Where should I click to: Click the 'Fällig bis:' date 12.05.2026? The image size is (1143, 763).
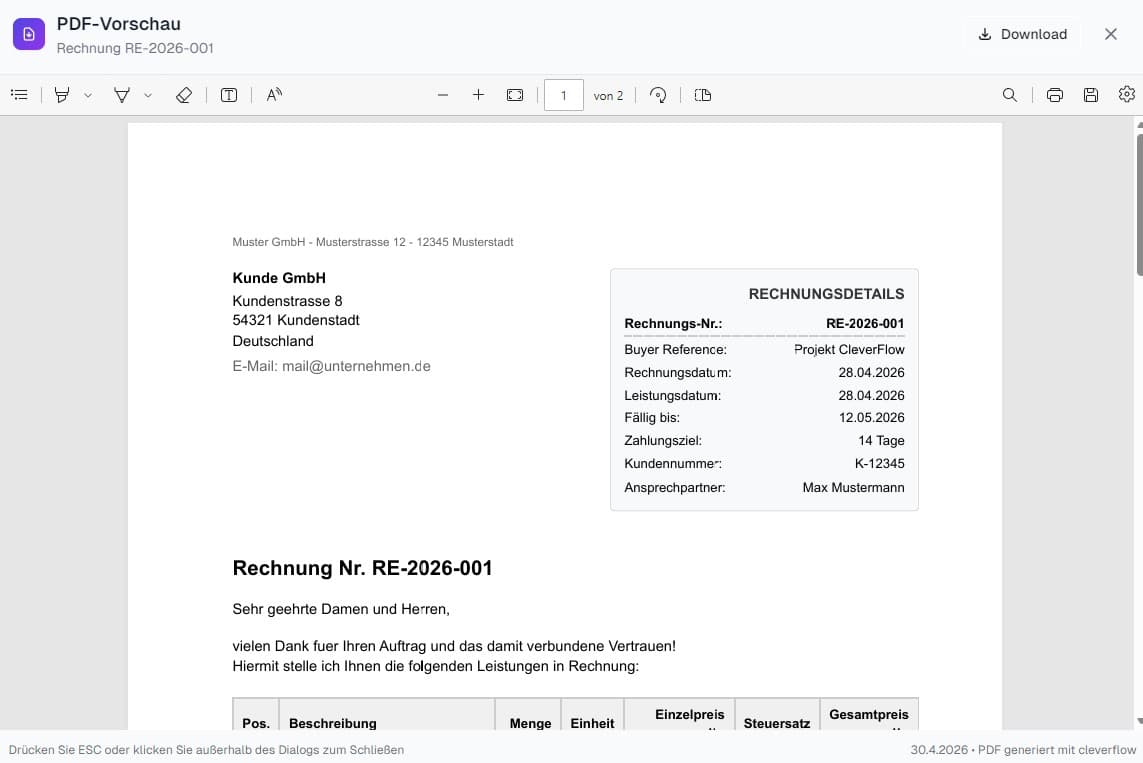872,418
